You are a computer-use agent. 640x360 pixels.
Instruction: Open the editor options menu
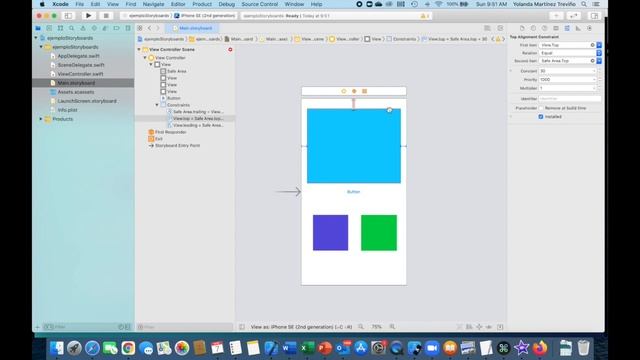coord(487,28)
